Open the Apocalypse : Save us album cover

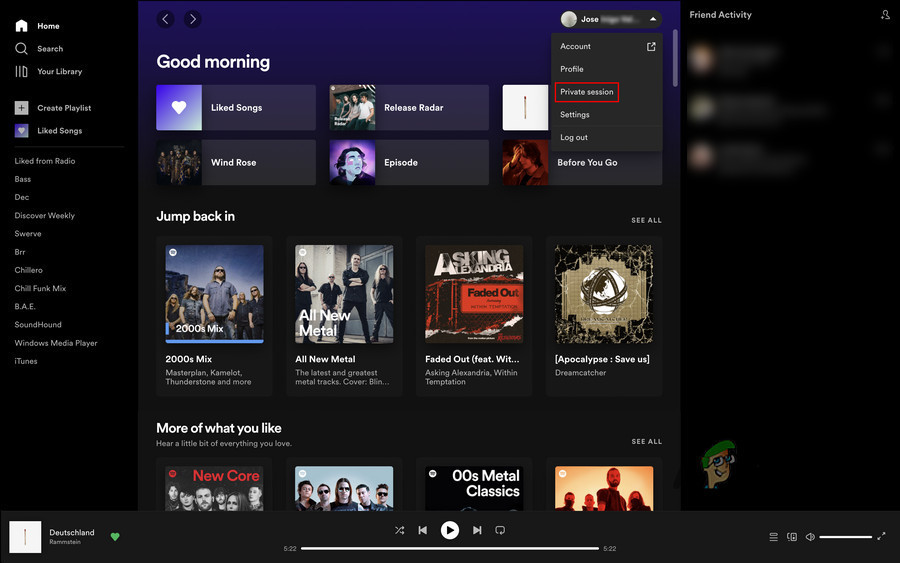click(x=604, y=294)
